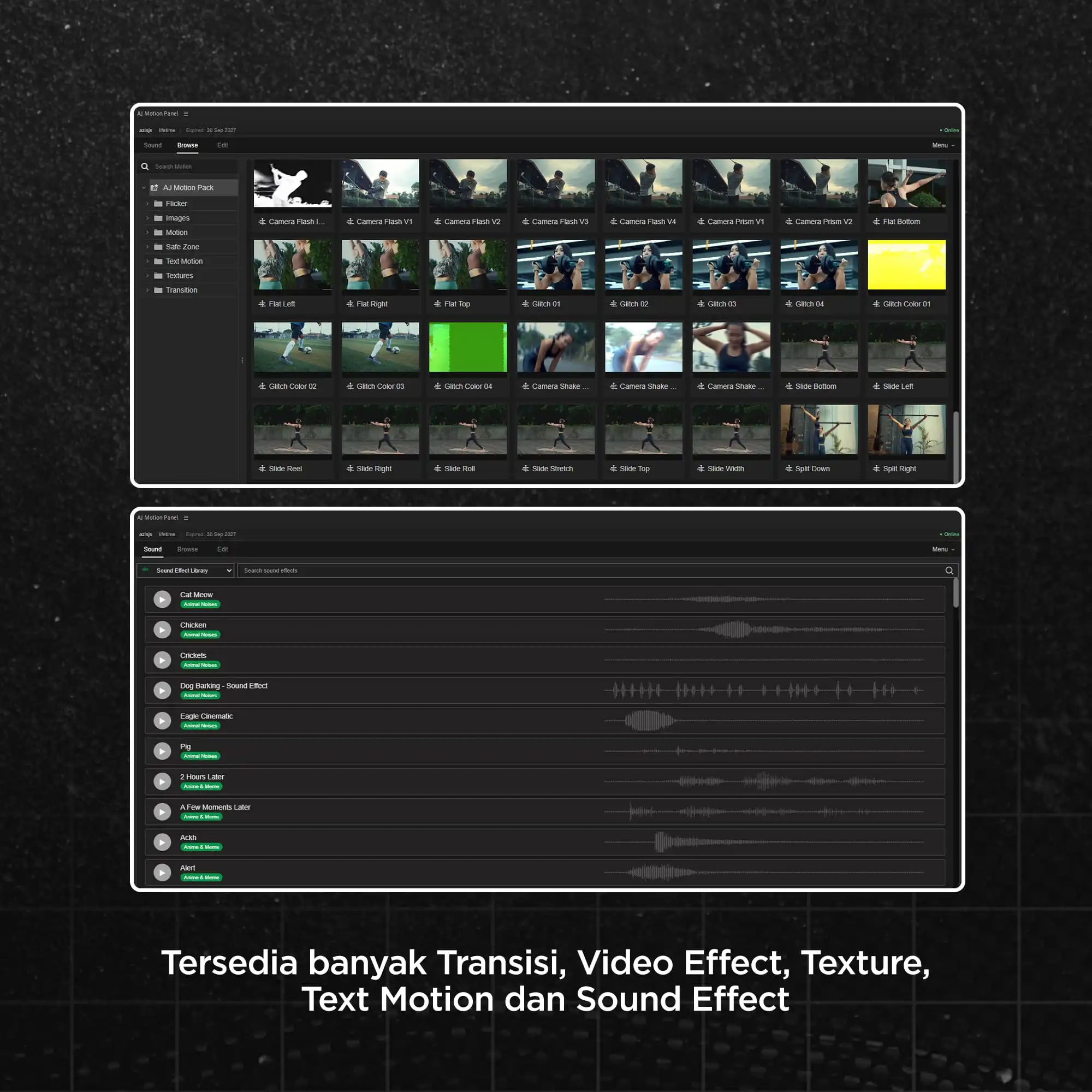
Task: Click the motion grid vertical scrollbar
Action: (x=956, y=447)
